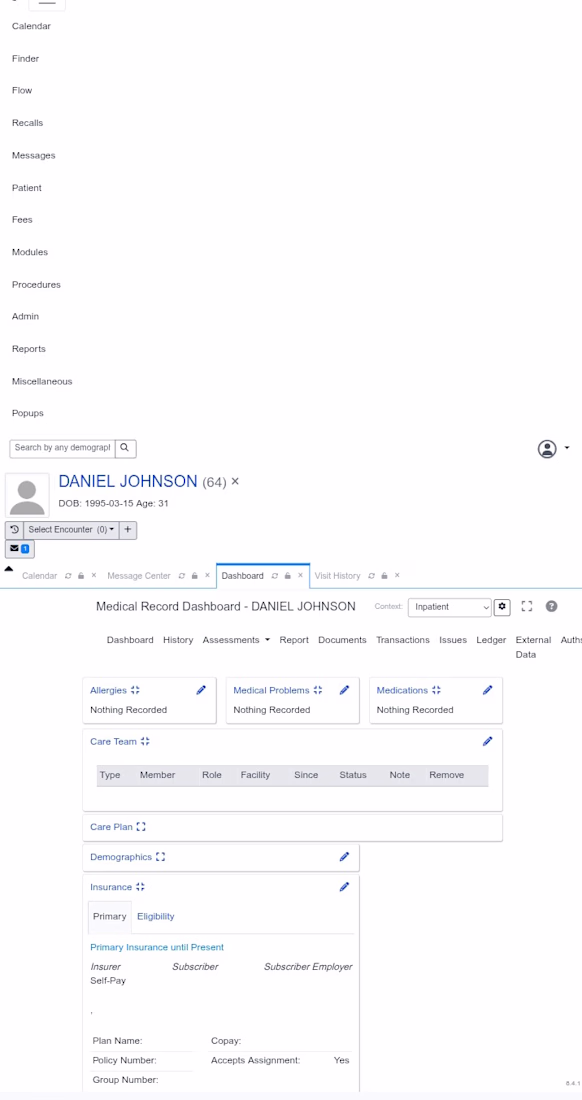
Task: Expand the Demographics card
Action: pos(161,857)
